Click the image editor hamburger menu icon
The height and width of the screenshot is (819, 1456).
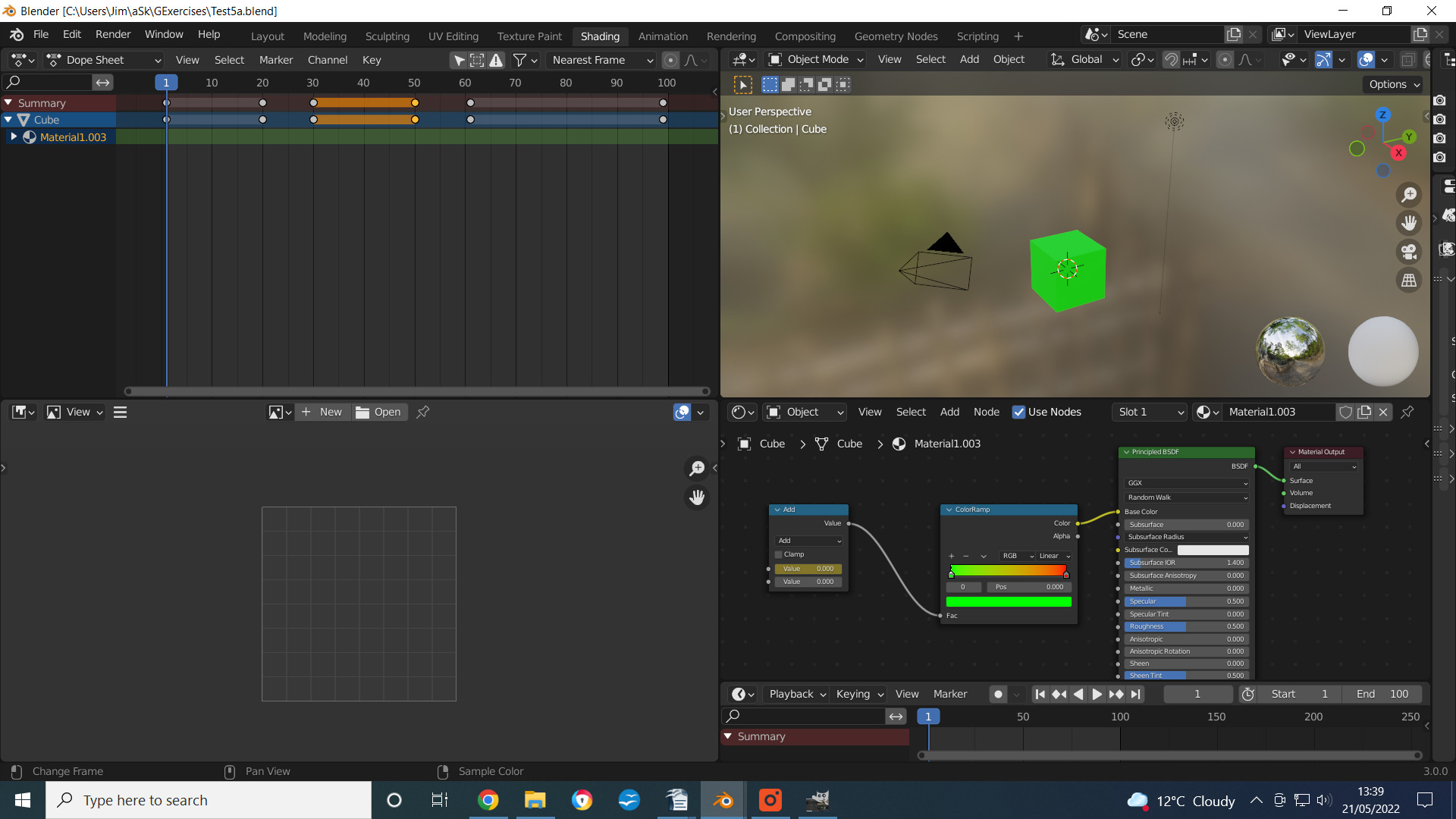(120, 412)
